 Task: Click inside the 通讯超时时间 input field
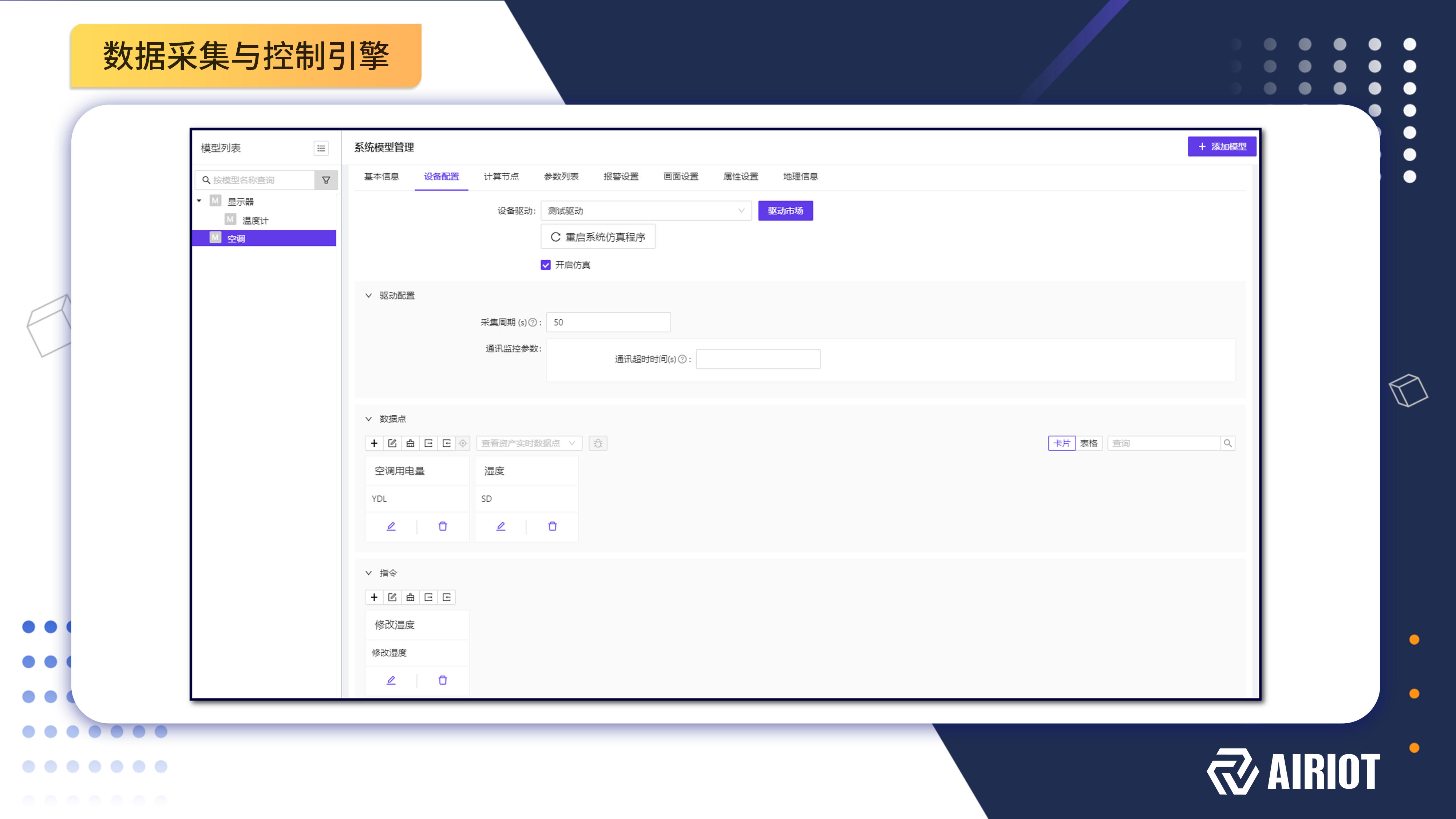point(758,358)
